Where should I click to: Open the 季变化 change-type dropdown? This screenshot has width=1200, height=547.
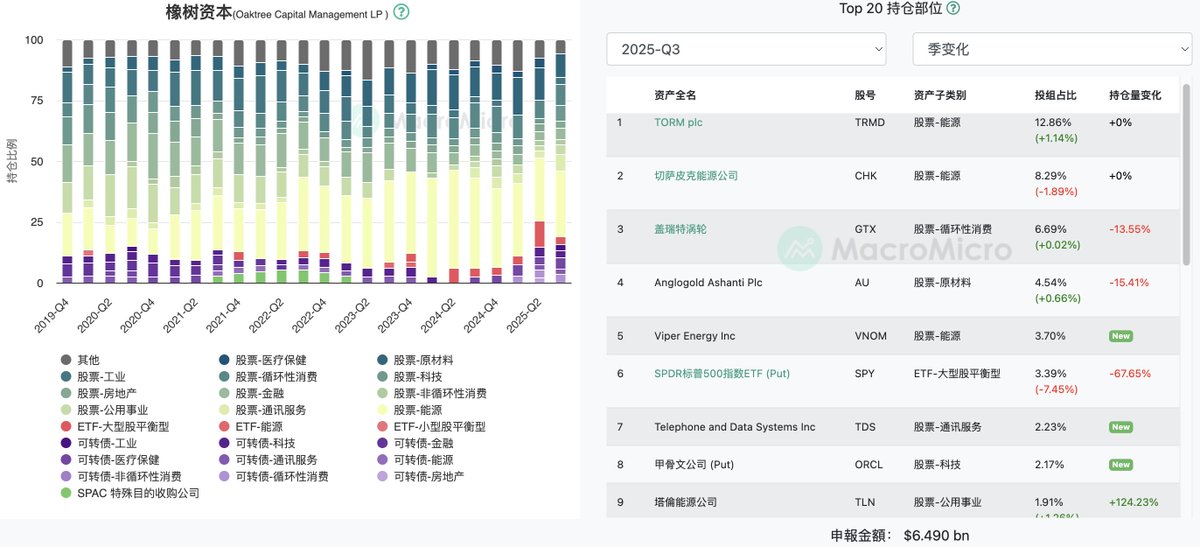1052,49
